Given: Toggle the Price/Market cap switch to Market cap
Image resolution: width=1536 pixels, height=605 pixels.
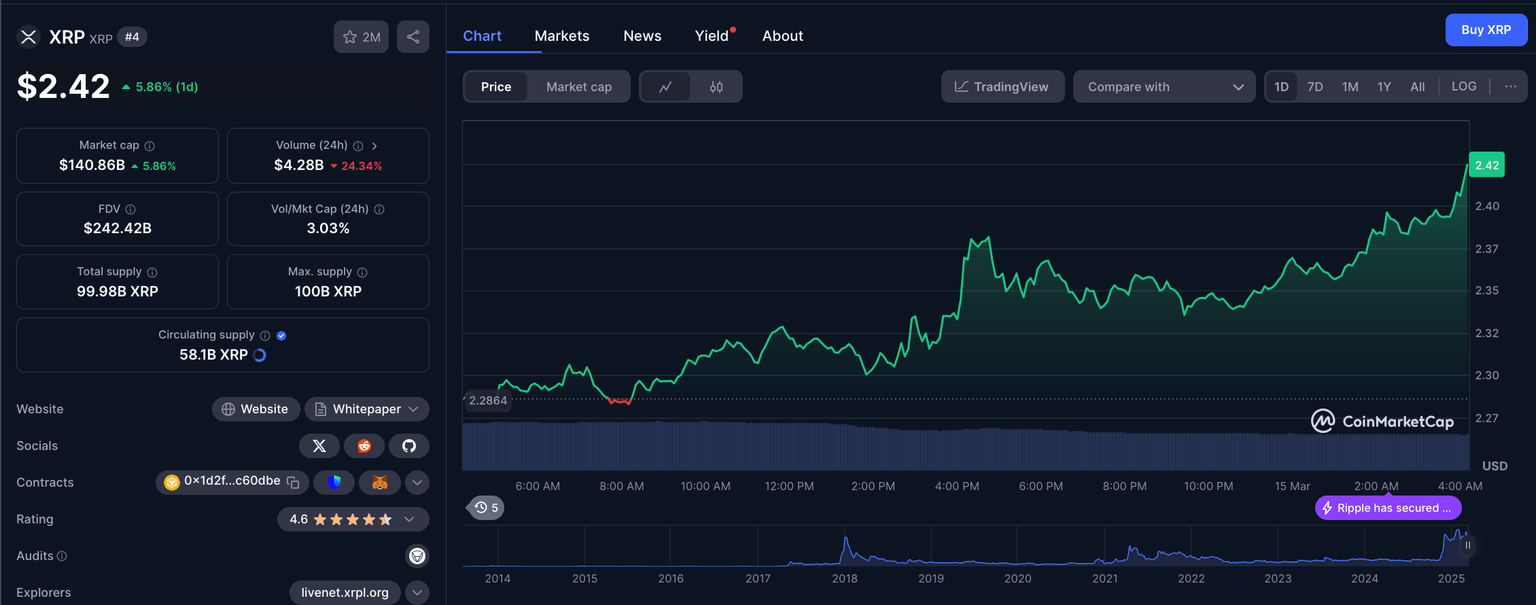Looking at the screenshot, I should (578, 86).
